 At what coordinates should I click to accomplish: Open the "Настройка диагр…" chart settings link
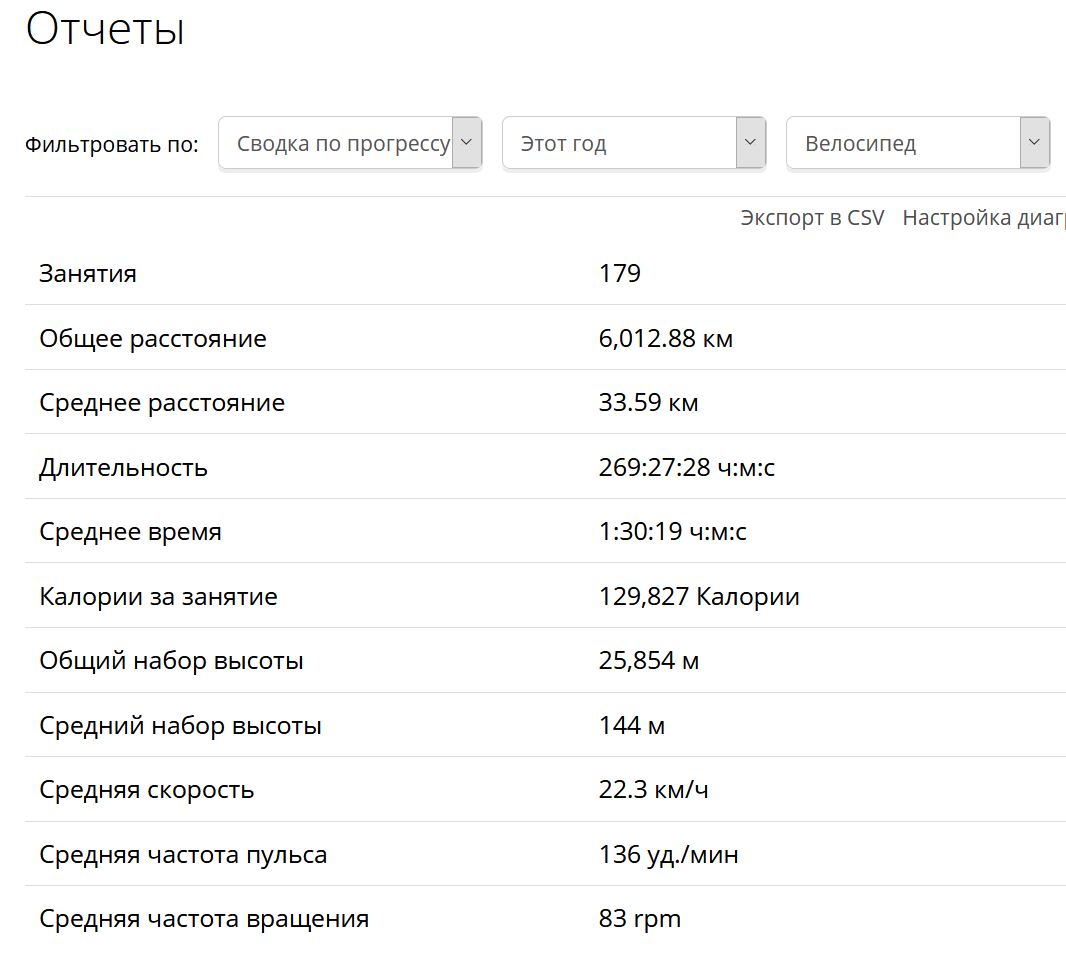pyautogui.click(x=983, y=218)
